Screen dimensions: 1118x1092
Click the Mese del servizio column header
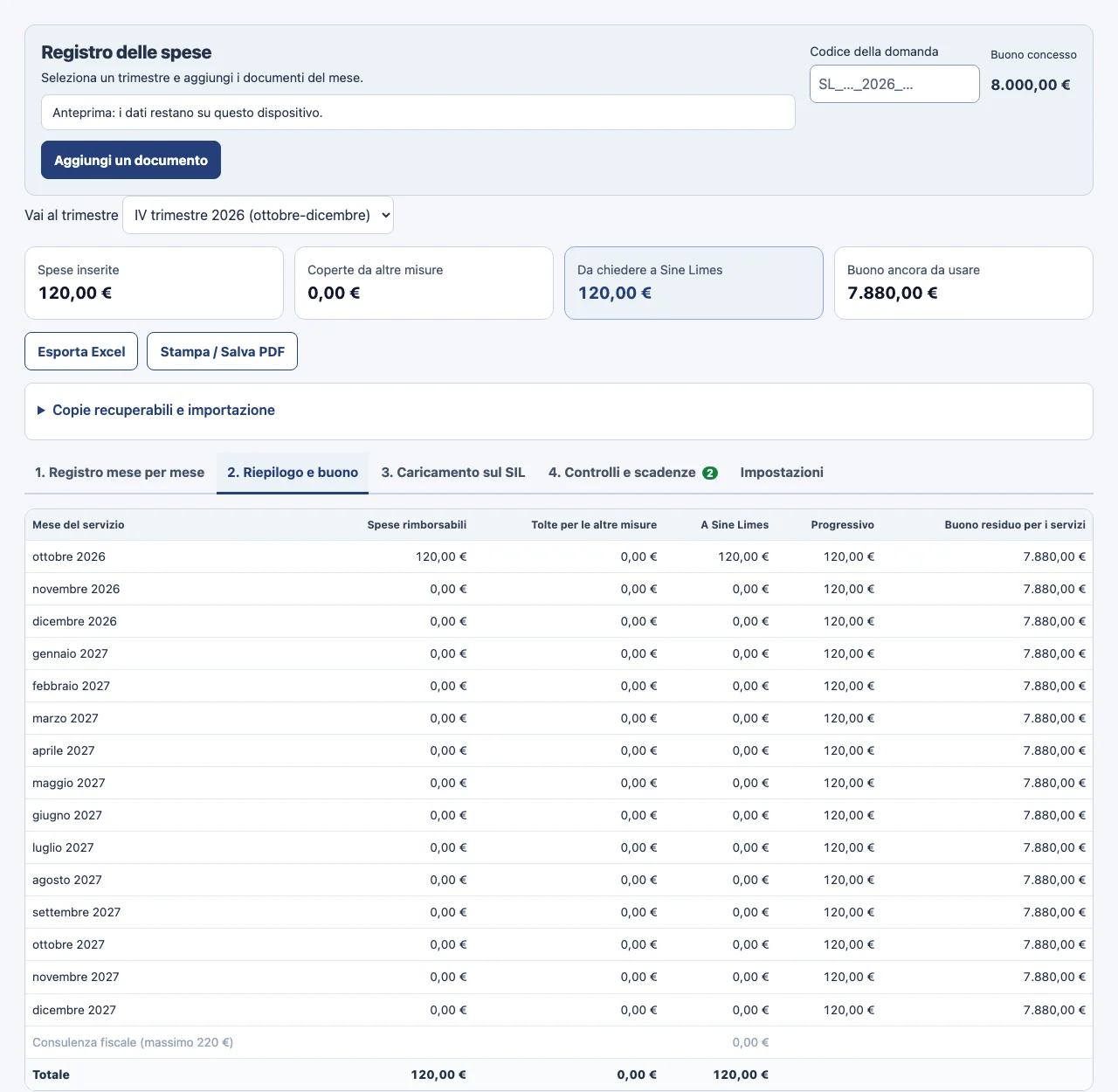[x=79, y=525]
